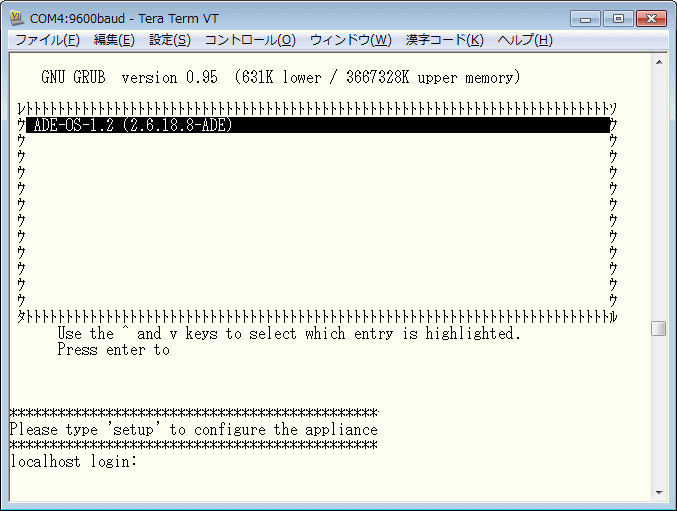This screenshot has height=511, width=677.
Task: Open the ヘルプ(H) menu
Action: tap(525, 40)
